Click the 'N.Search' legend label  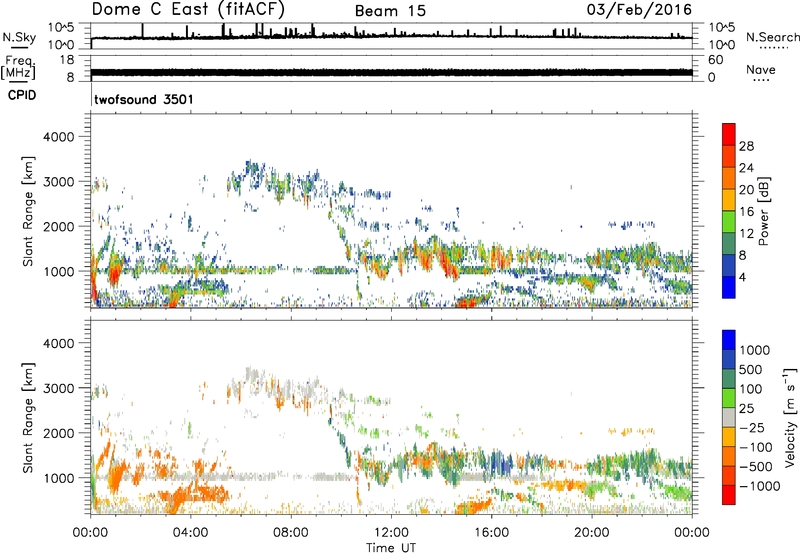click(772, 37)
